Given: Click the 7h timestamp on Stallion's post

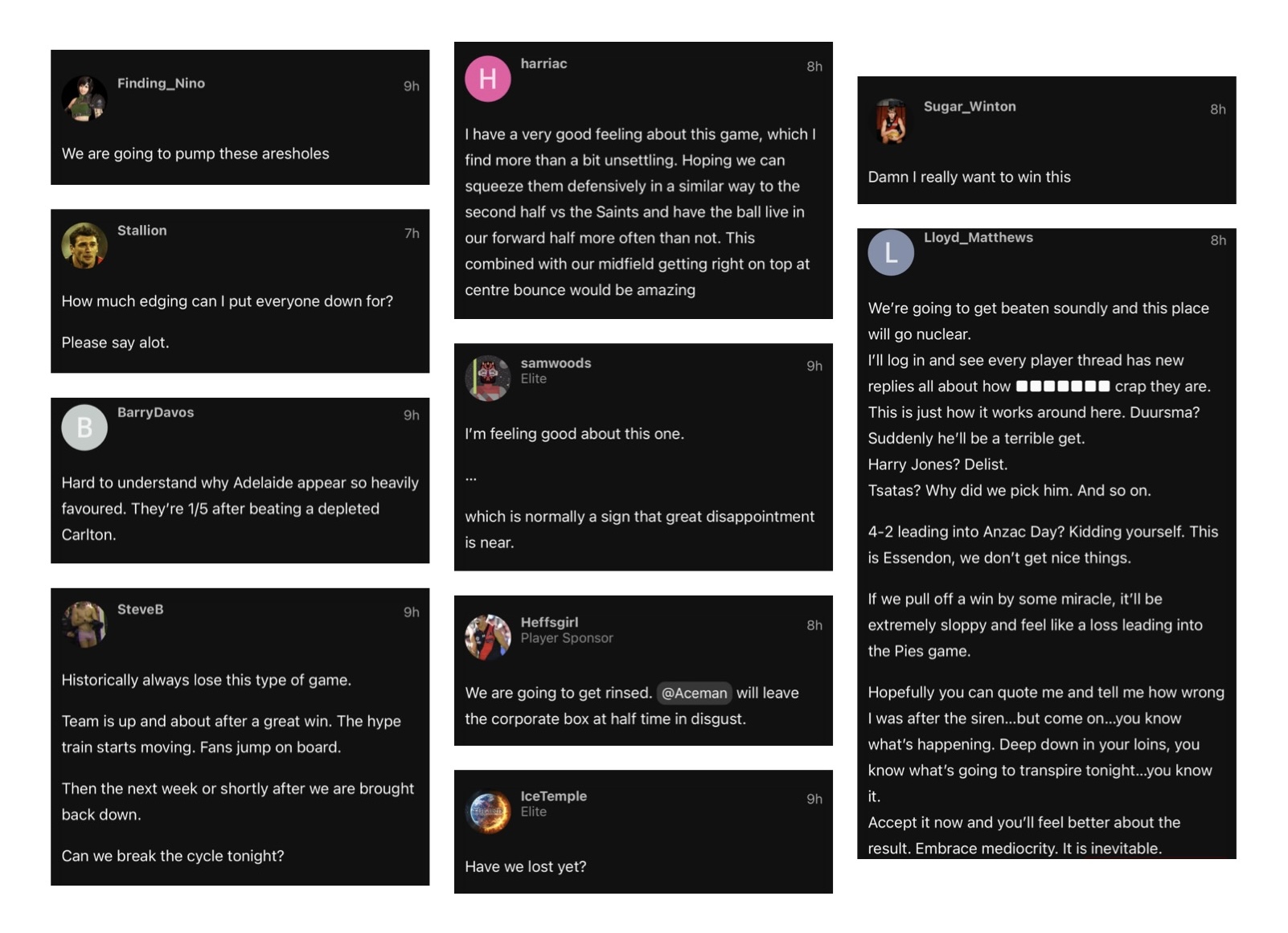Looking at the screenshot, I should tap(412, 233).
